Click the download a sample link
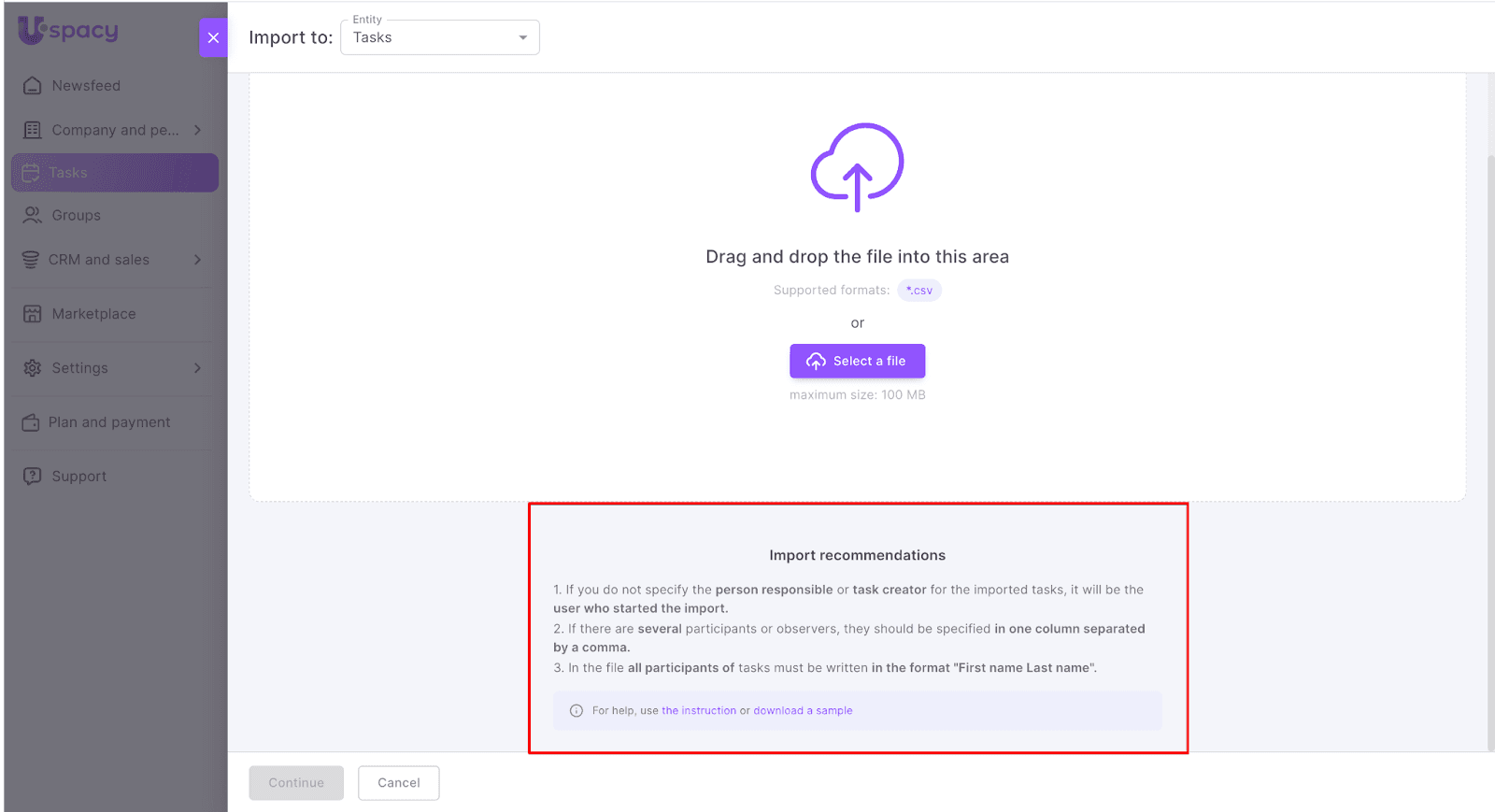Screen dimensions: 1495x812 [803, 711]
